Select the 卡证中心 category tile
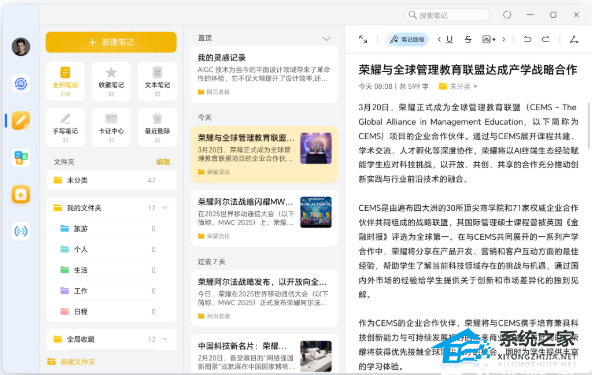 (111, 127)
